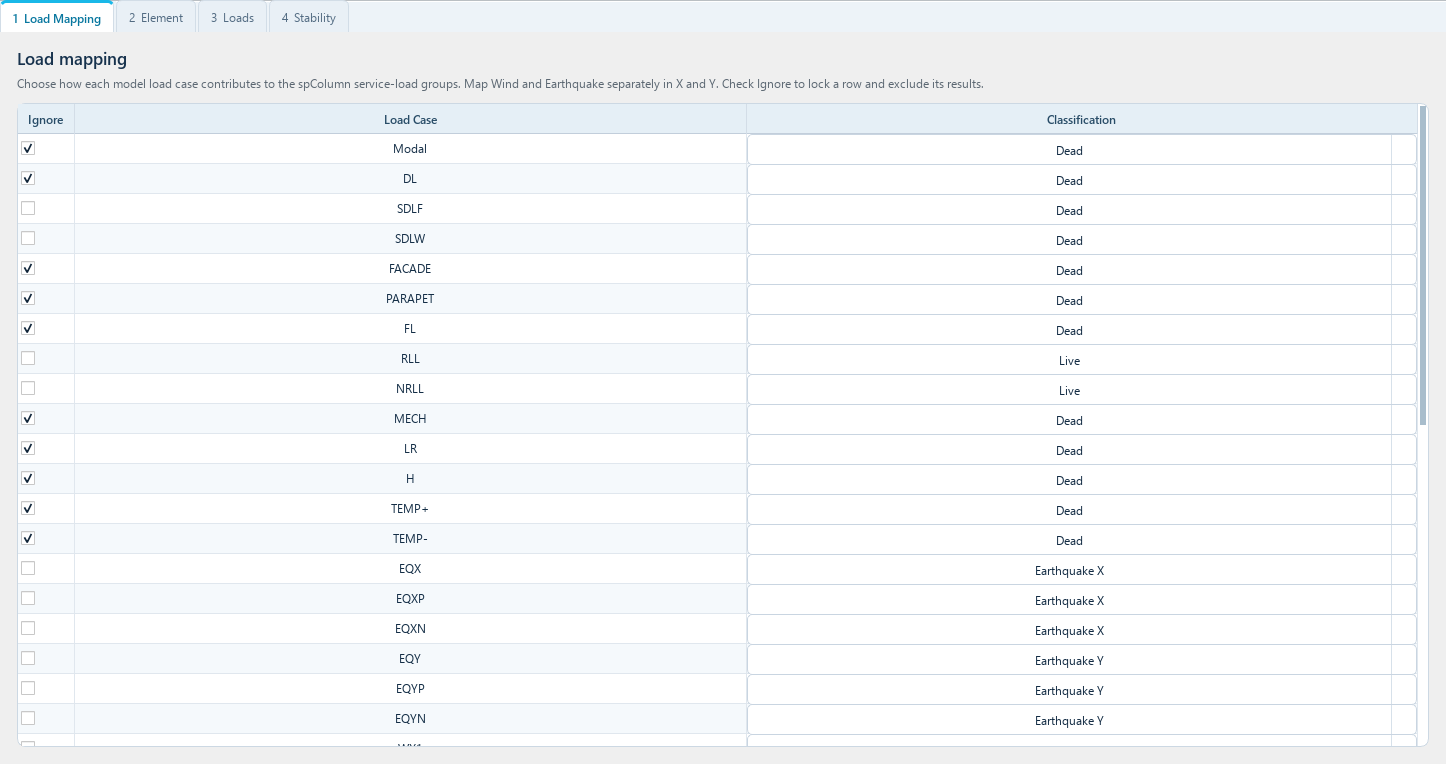1446x764 pixels.
Task: Select the TEMP- load case cell
Action: pos(410,539)
